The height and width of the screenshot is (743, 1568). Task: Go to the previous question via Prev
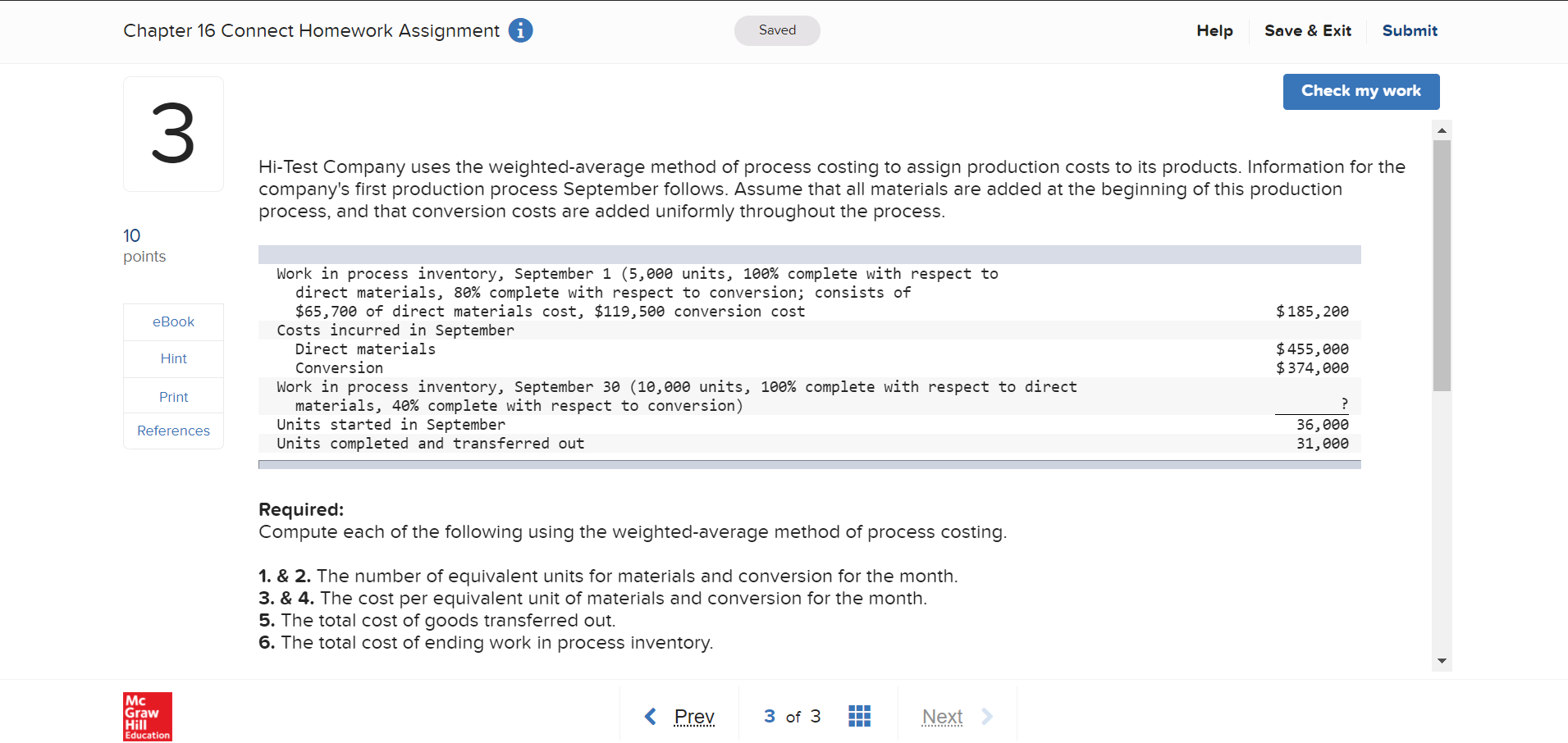tap(694, 715)
